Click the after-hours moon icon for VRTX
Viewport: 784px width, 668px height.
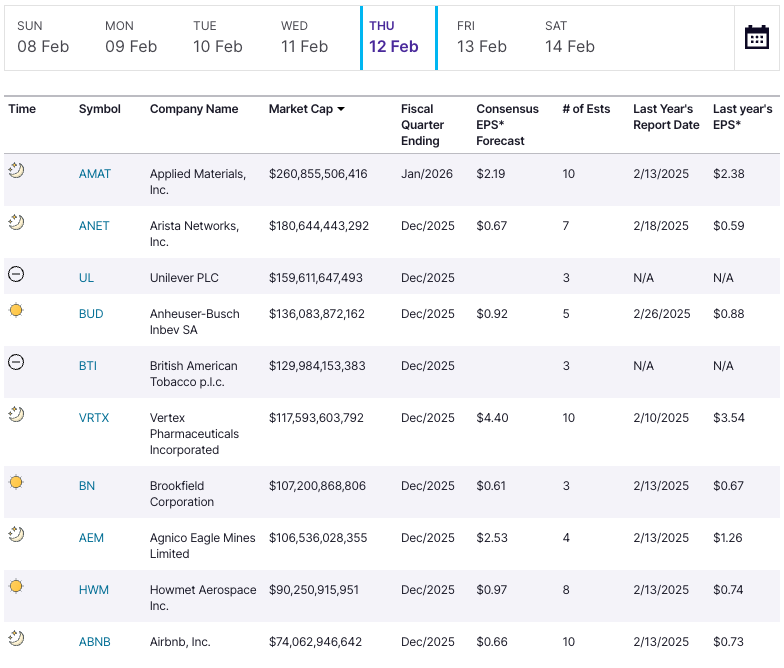(x=16, y=415)
